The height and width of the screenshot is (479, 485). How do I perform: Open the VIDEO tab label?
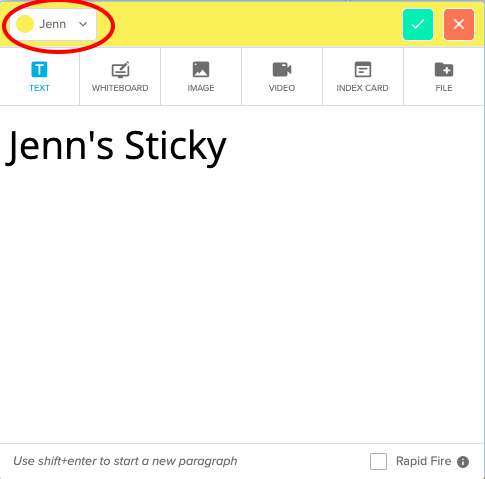(x=282, y=88)
